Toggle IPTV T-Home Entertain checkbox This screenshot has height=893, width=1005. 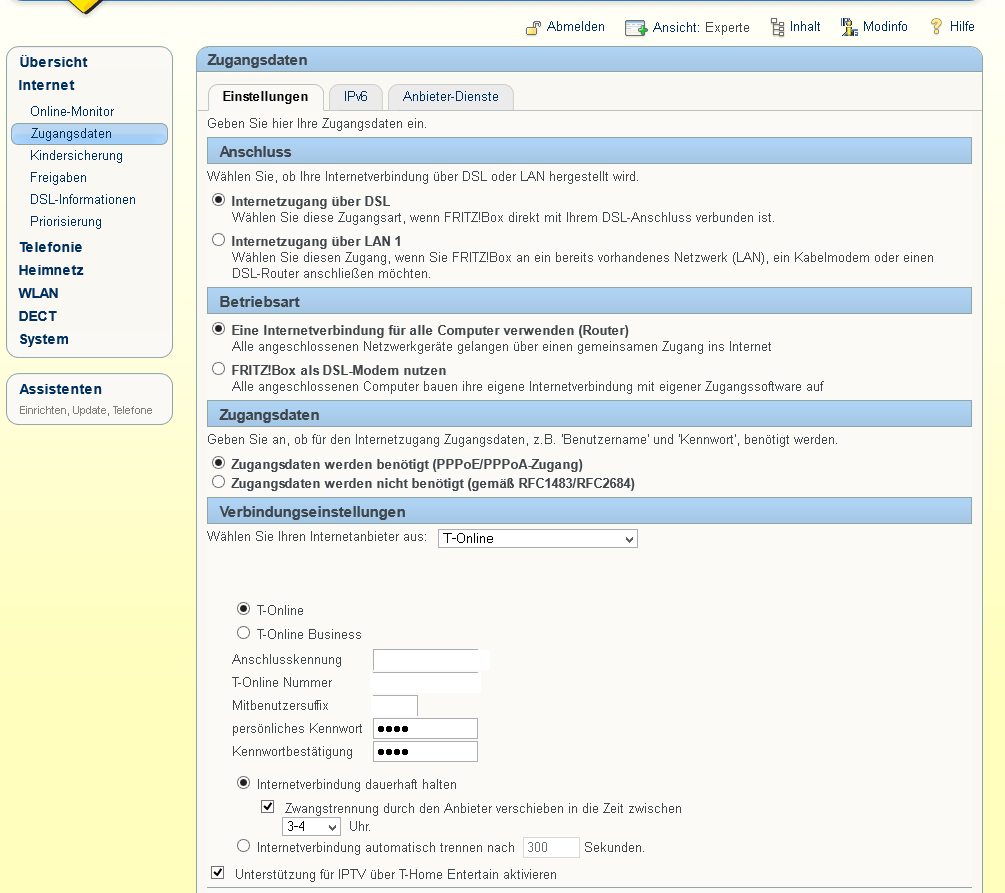(x=218, y=872)
